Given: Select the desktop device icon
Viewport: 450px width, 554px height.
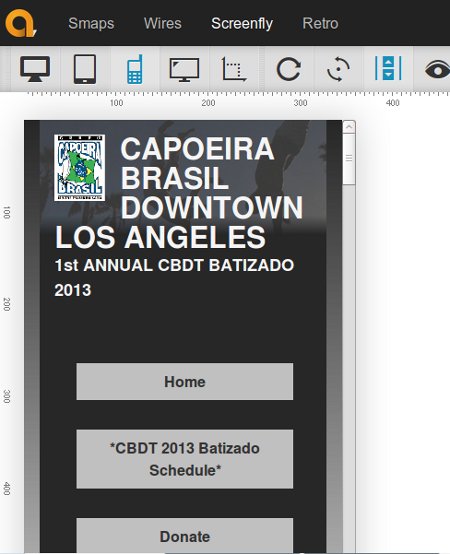Looking at the screenshot, I should [x=35, y=69].
